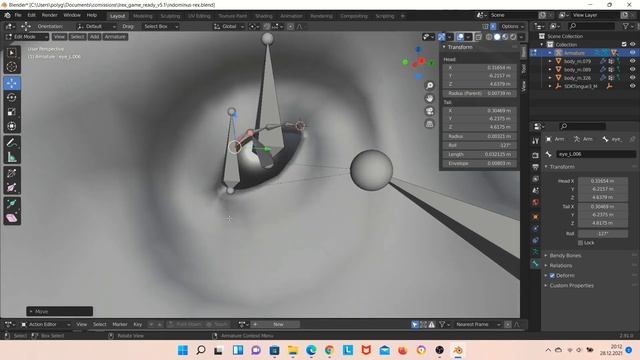Activate the Scale tool
This screenshot has width=640, height=360.
(x=11, y=112)
